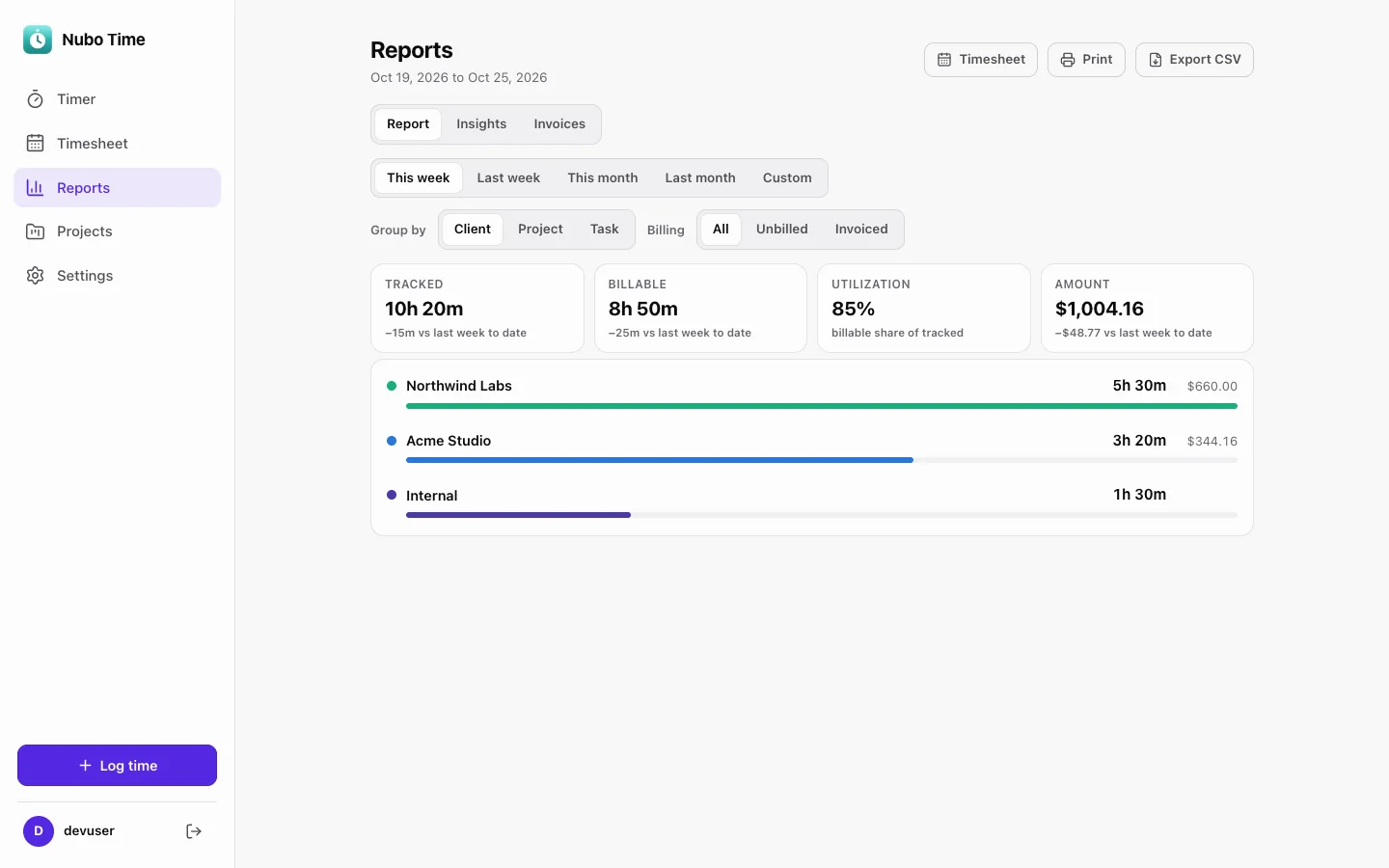The height and width of the screenshot is (868, 1389).
Task: Click the Northwind Labs client name
Action: click(x=459, y=386)
